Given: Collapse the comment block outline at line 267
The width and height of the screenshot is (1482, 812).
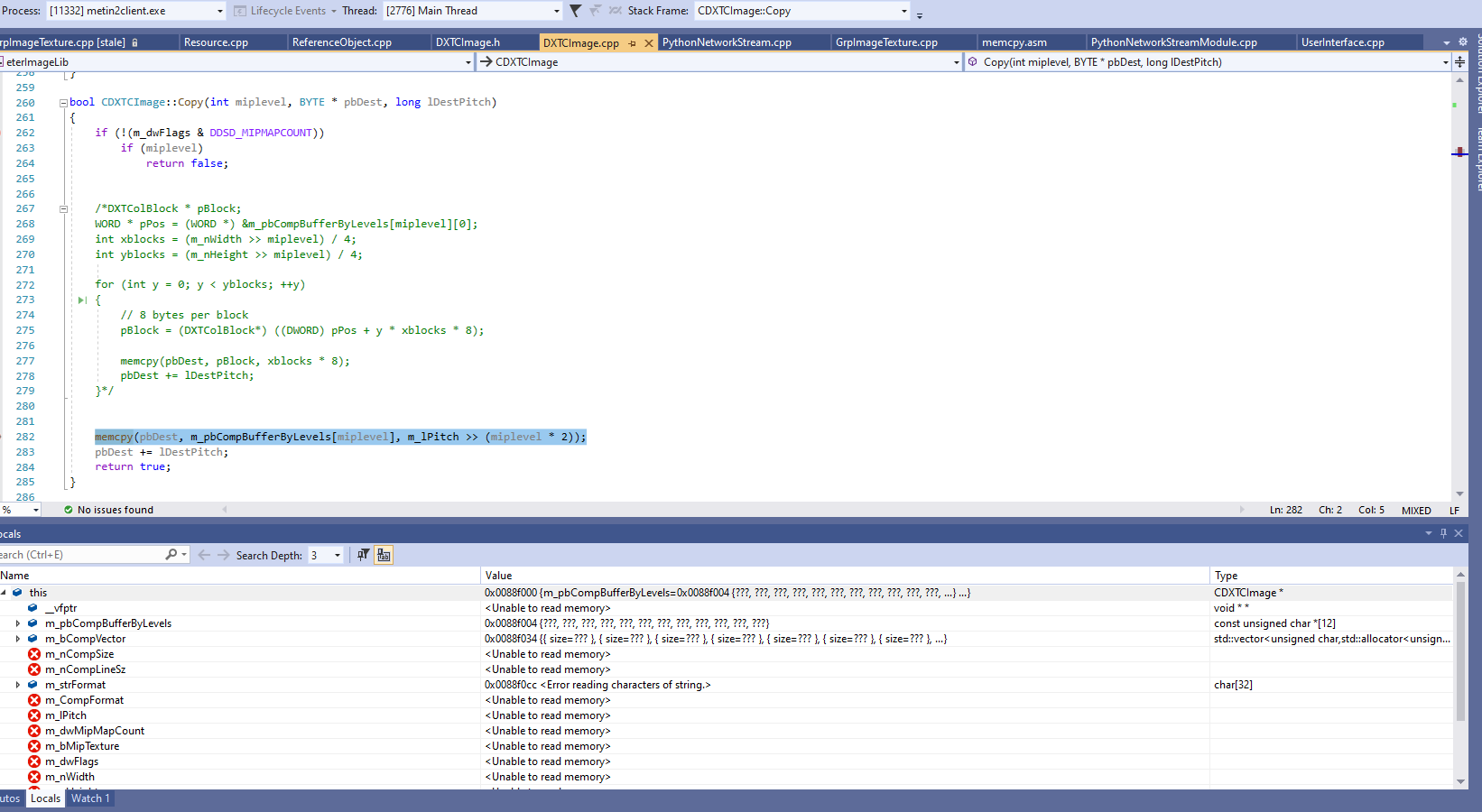Looking at the screenshot, I should click(63, 208).
